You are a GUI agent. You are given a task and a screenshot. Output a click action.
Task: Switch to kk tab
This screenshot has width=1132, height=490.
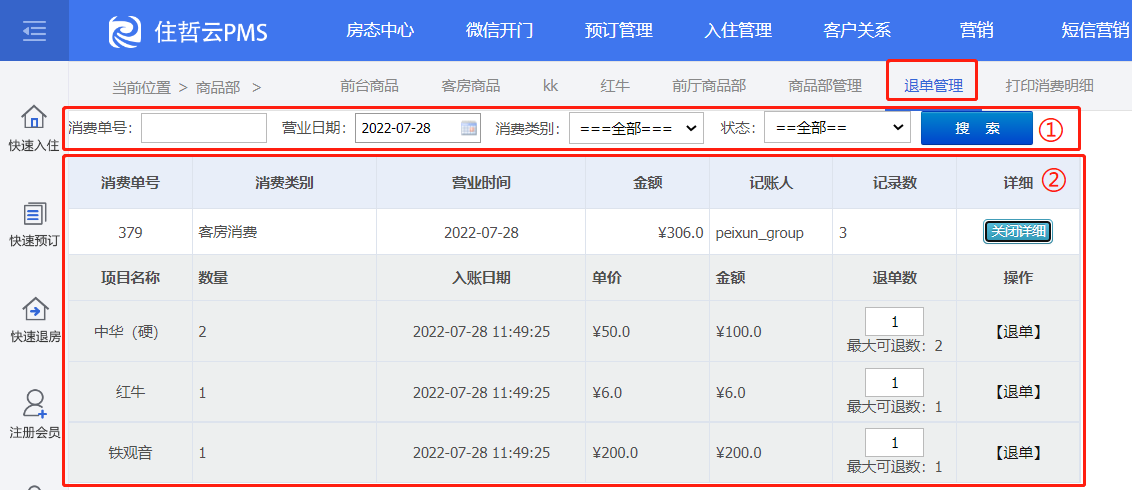pyautogui.click(x=550, y=86)
